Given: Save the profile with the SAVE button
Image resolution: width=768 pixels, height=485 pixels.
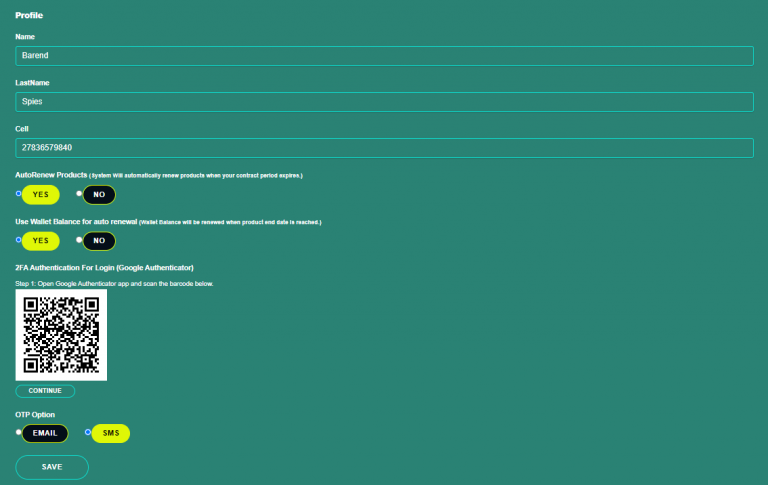Looking at the screenshot, I should point(52,467).
